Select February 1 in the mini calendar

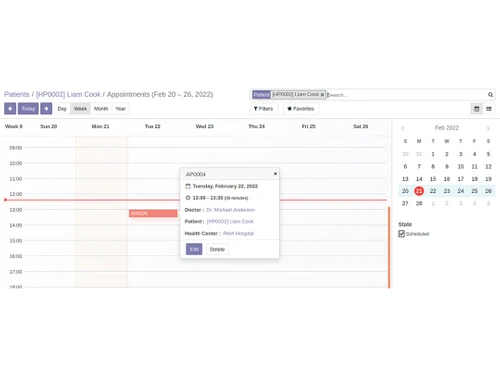tap(433, 154)
